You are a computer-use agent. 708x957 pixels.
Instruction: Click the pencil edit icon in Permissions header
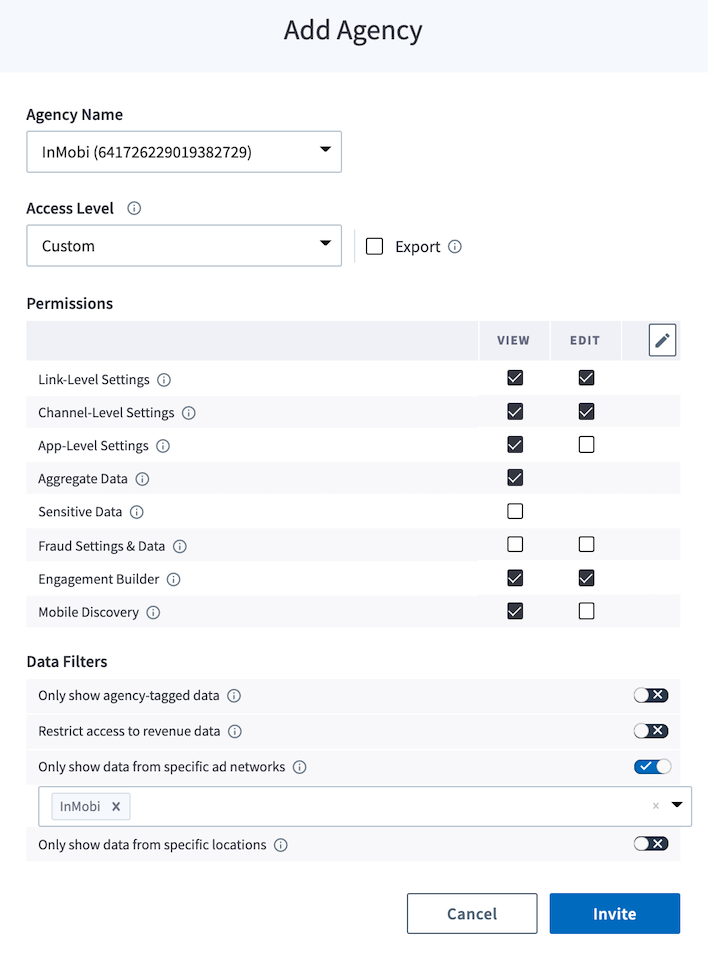coord(662,340)
